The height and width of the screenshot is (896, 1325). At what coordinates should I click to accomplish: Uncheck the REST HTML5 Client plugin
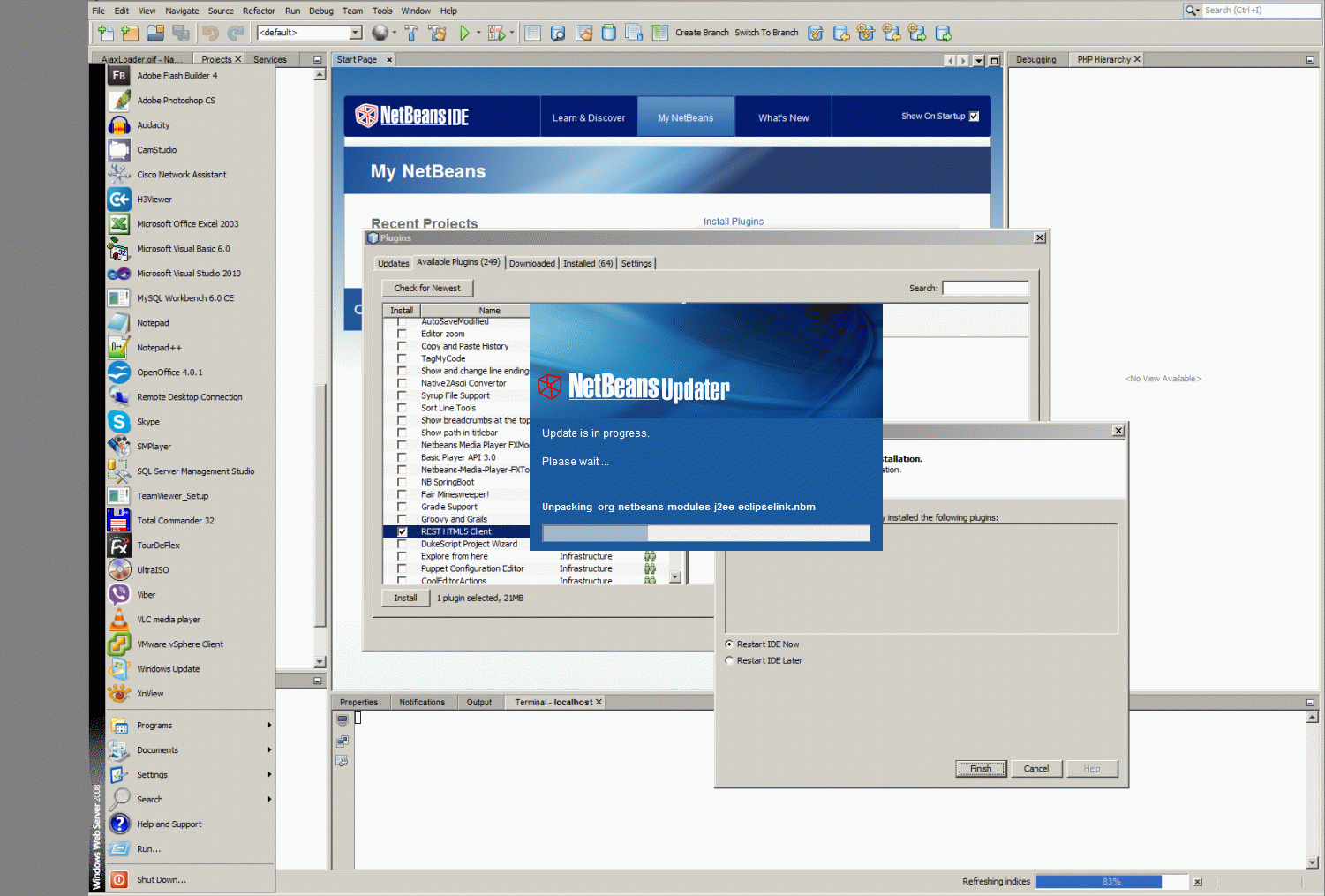tap(403, 532)
